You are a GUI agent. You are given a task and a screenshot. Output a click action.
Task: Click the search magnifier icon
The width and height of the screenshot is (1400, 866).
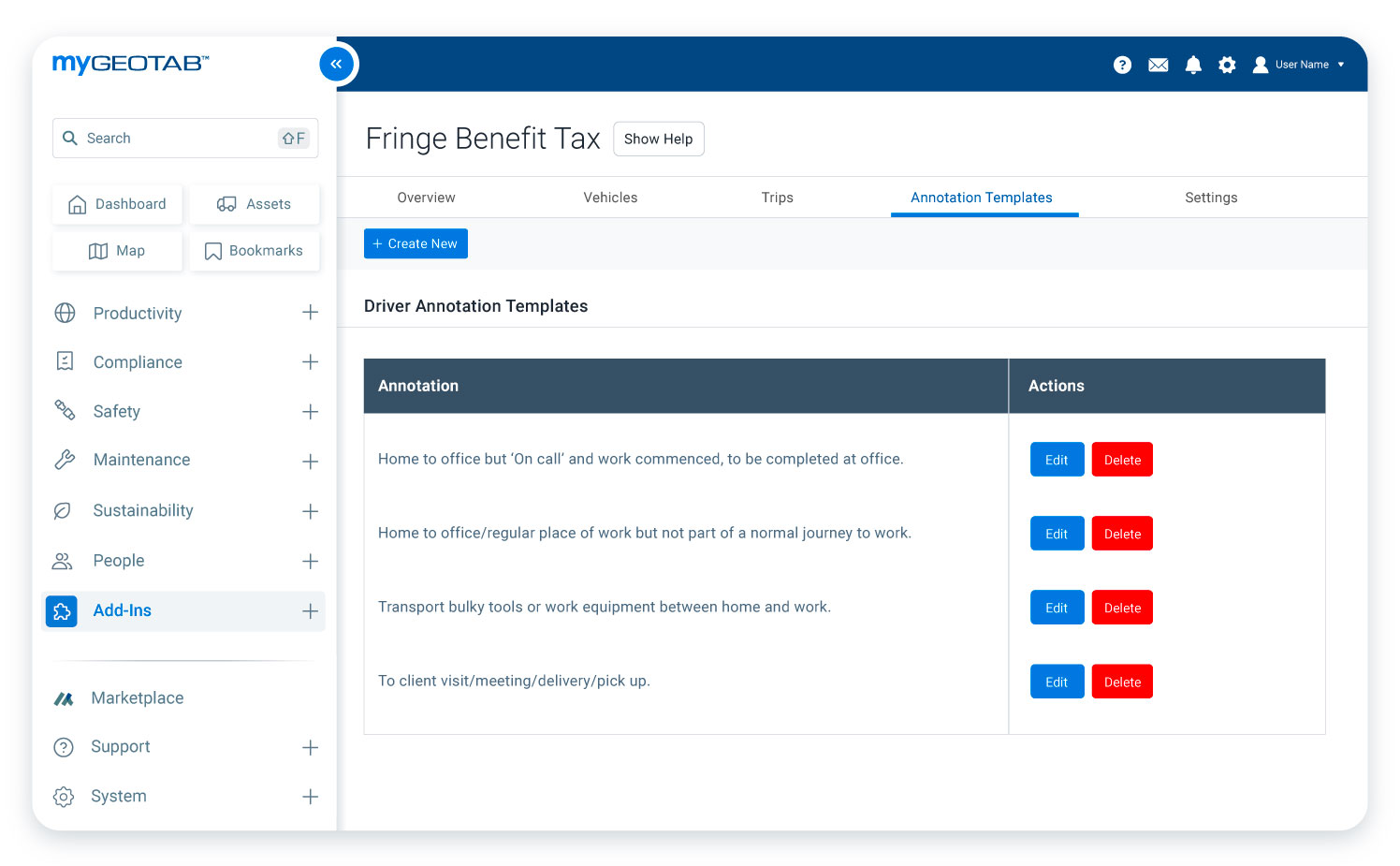[x=70, y=138]
